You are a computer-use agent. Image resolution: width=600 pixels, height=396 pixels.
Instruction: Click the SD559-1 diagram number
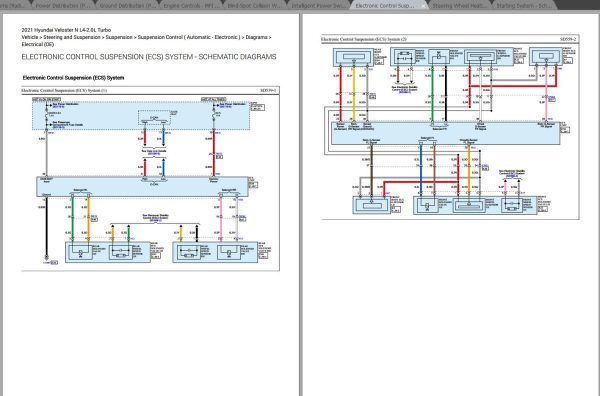click(268, 90)
